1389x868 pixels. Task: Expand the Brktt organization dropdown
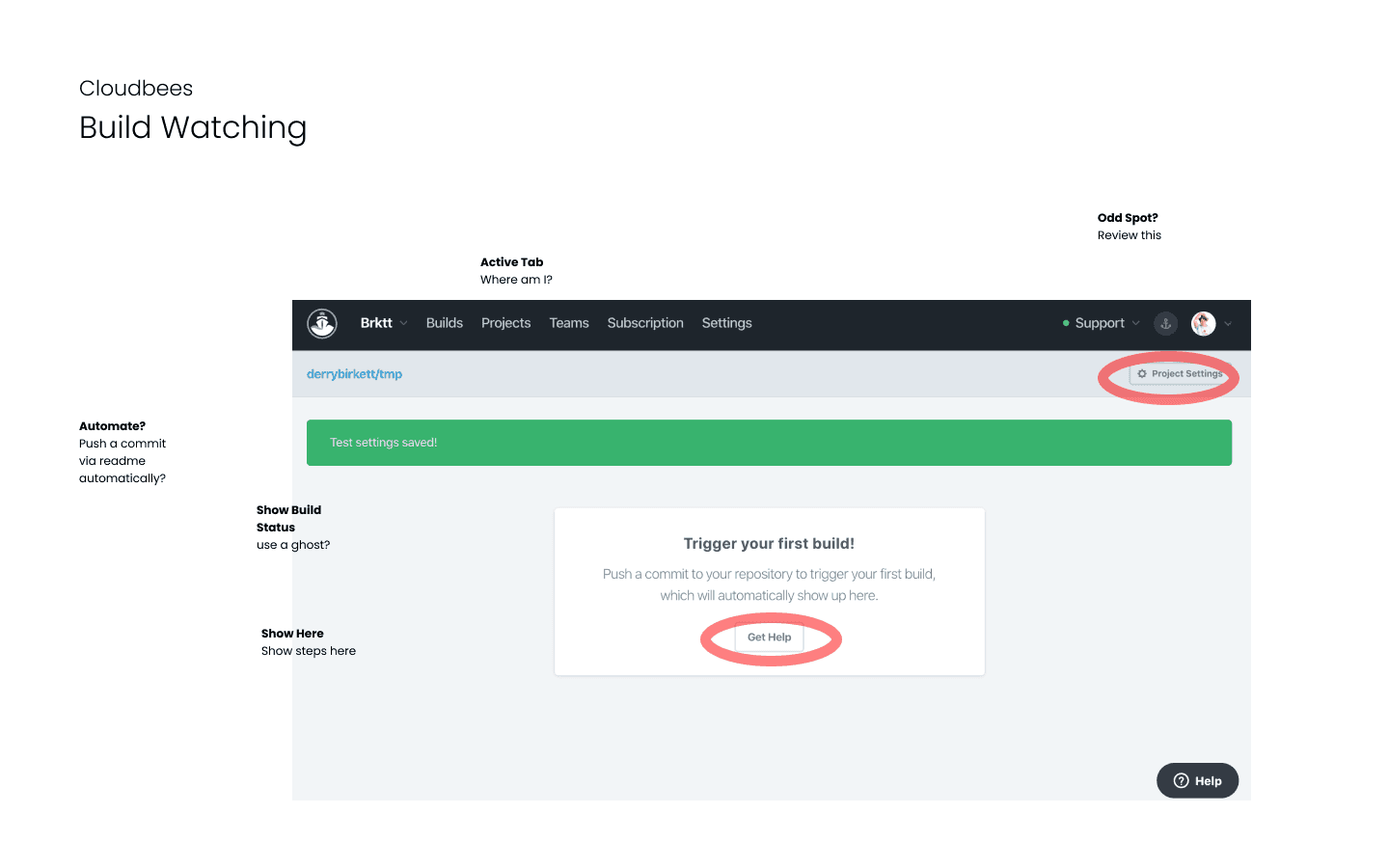coord(384,323)
